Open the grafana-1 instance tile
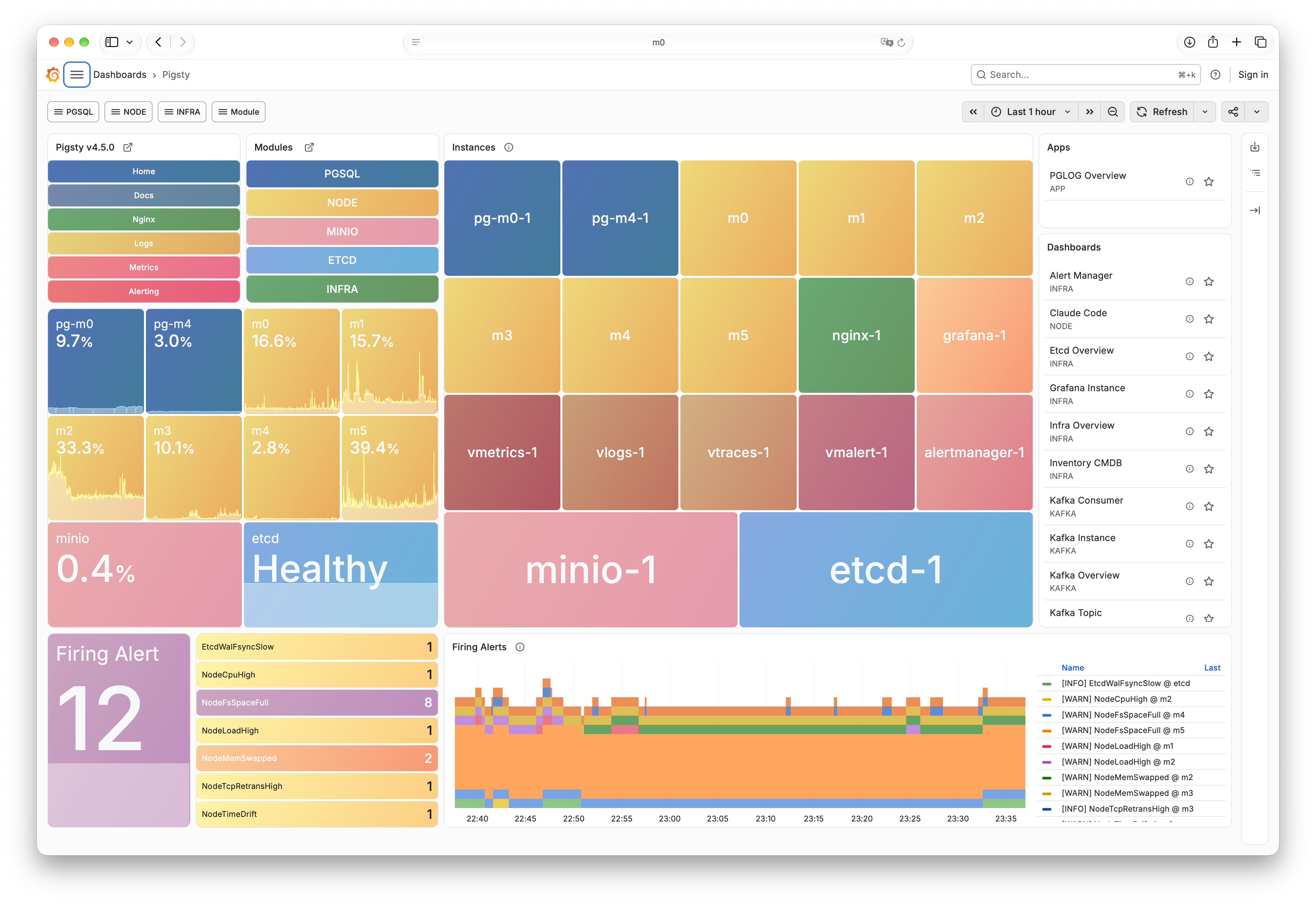The width and height of the screenshot is (1316, 904). click(974, 335)
